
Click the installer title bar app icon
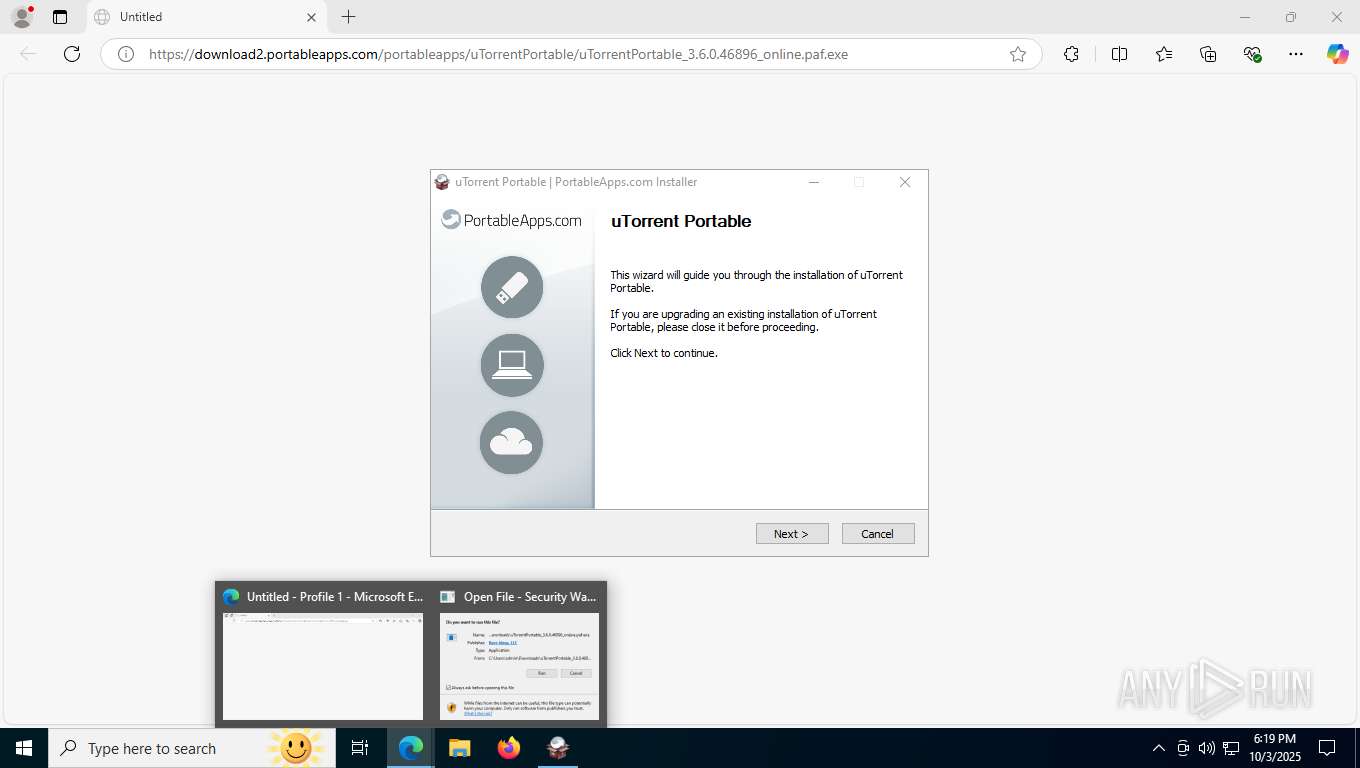442,182
